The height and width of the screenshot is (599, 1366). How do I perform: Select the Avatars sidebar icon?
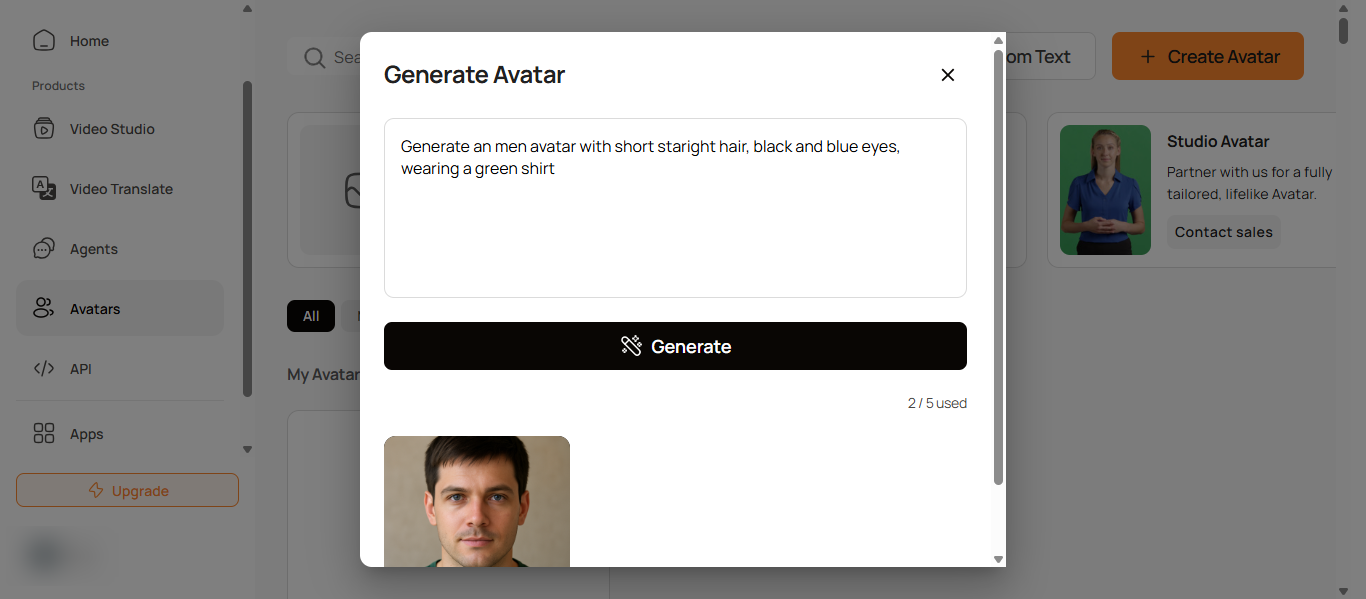point(44,309)
